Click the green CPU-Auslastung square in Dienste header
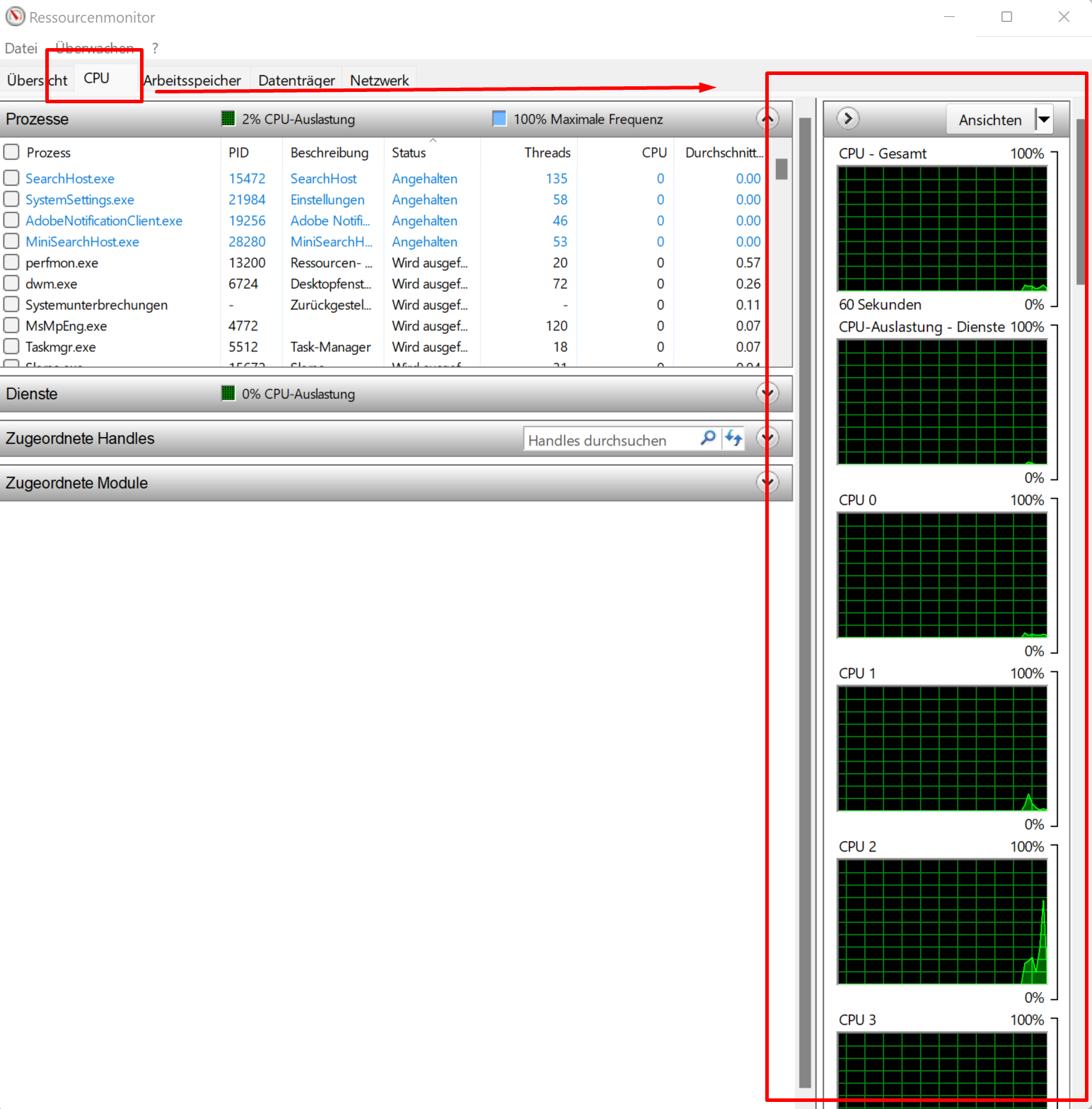This screenshot has height=1109, width=1092. tap(228, 393)
